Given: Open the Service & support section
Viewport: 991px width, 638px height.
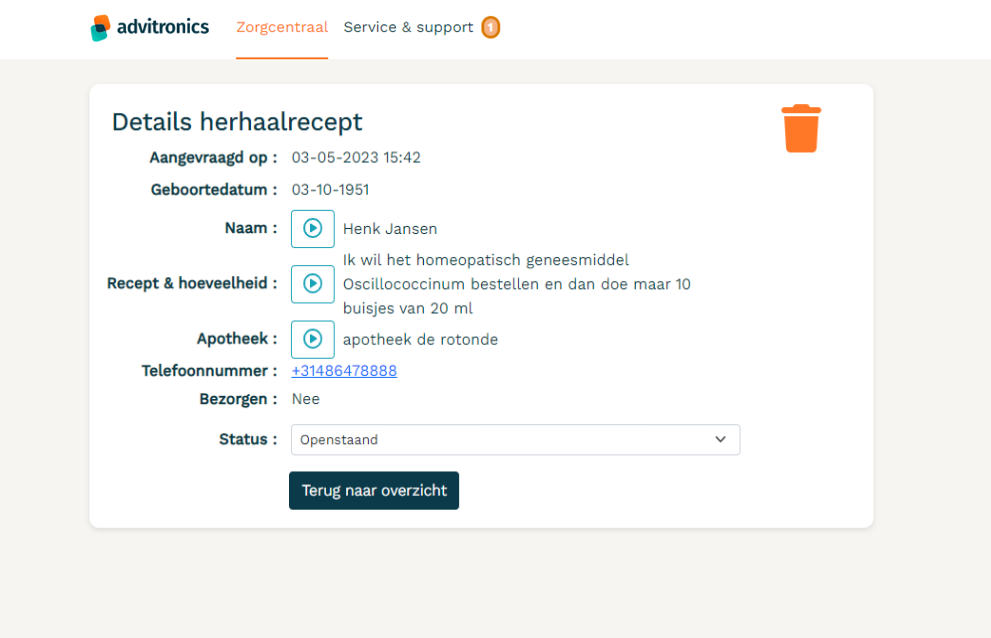Looking at the screenshot, I should [x=406, y=28].
